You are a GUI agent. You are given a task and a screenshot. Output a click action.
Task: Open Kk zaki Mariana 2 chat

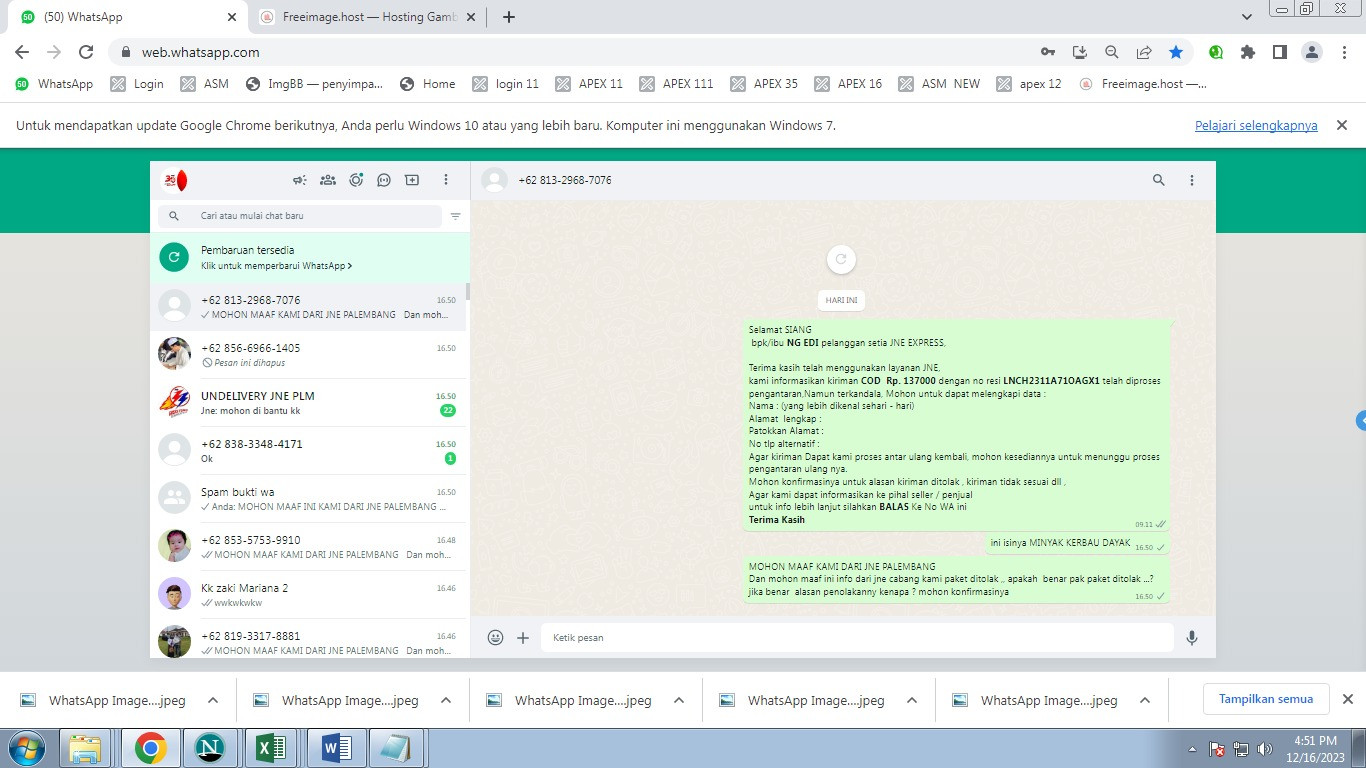coord(309,595)
